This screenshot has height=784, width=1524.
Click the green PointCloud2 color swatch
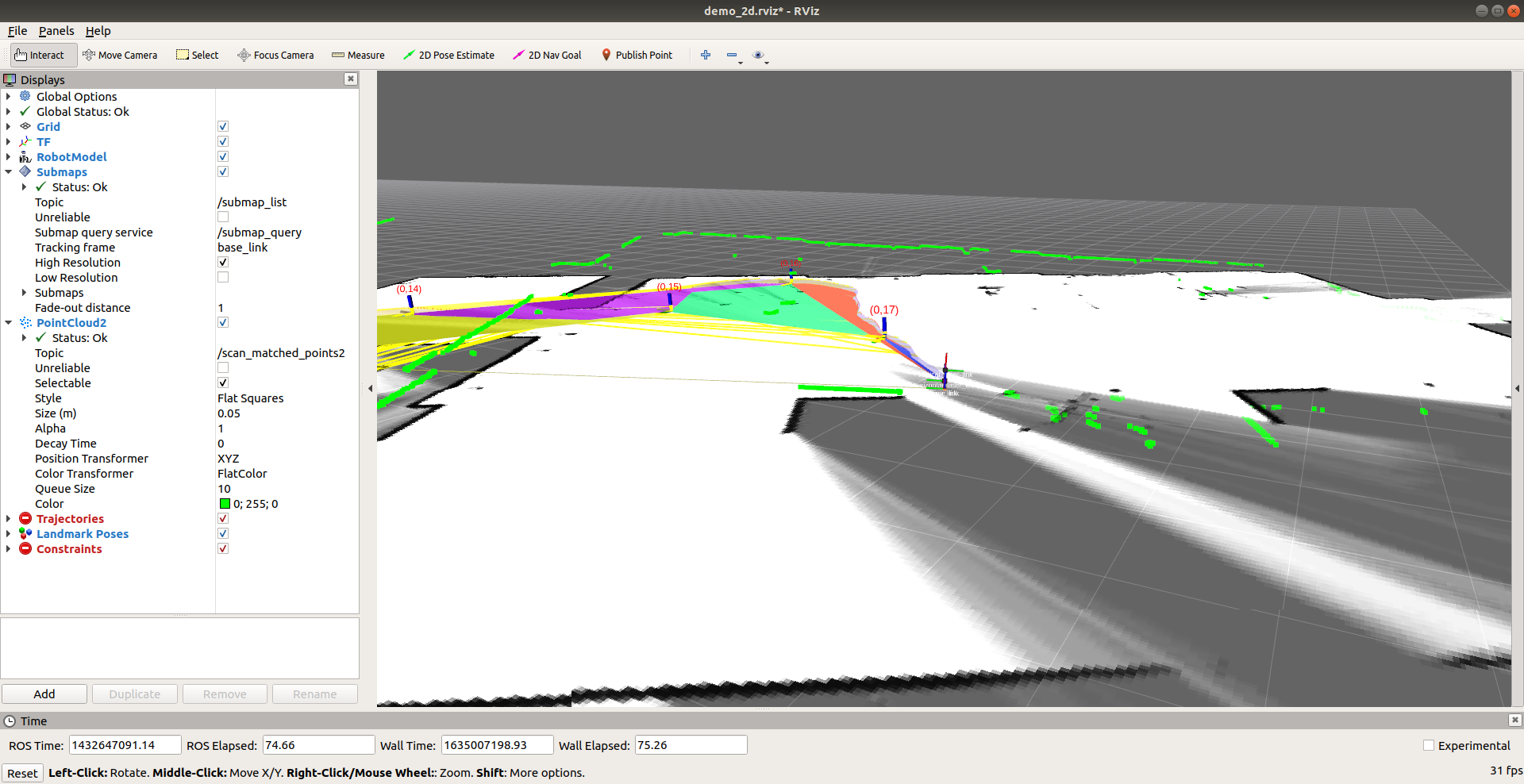point(225,504)
